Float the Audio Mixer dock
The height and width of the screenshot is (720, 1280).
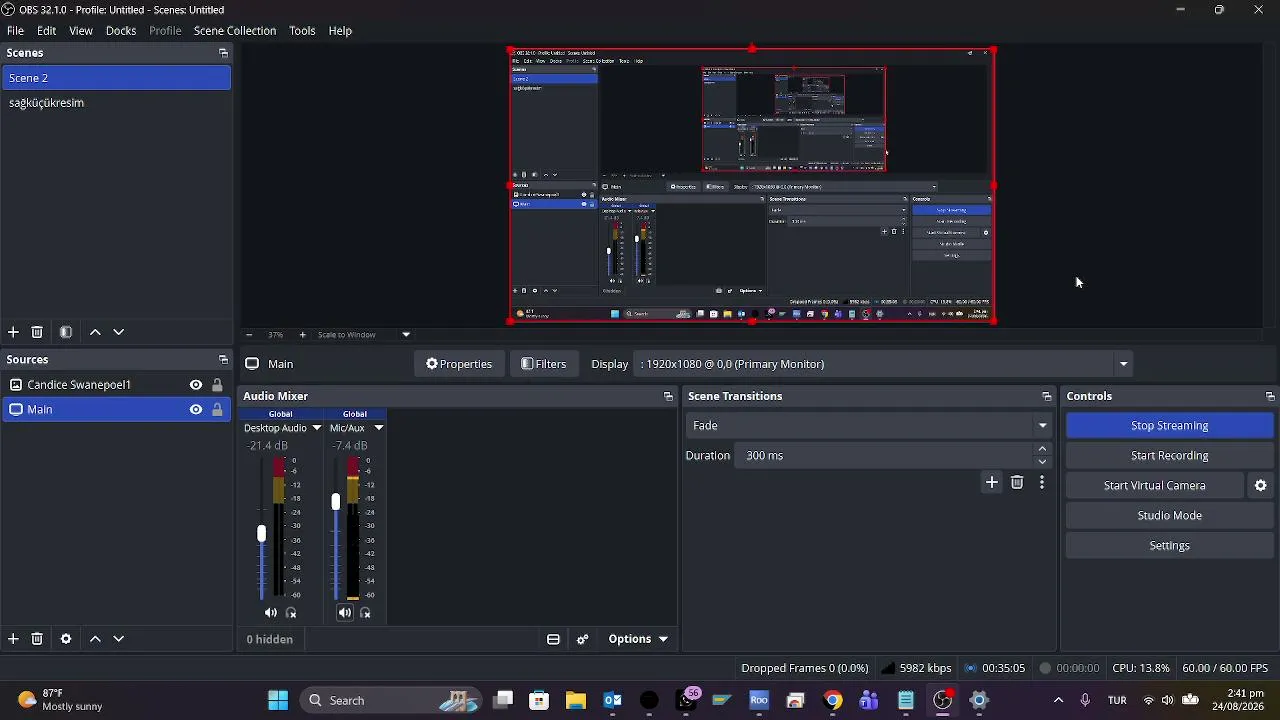[x=668, y=397]
